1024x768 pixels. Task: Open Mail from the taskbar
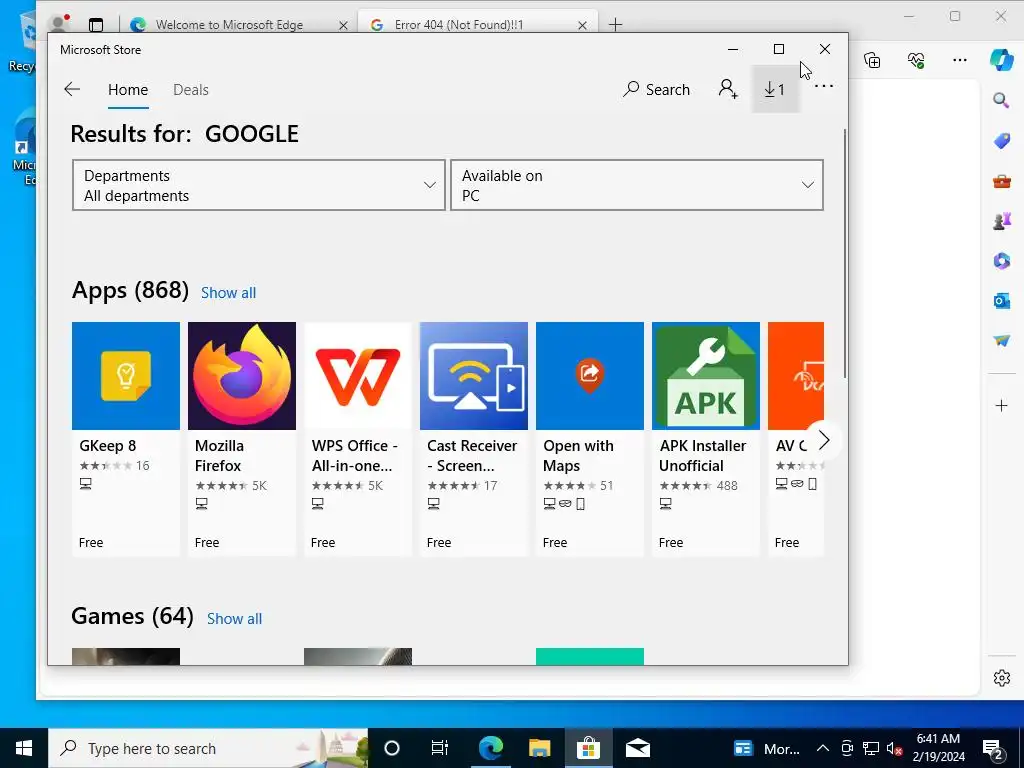[x=637, y=748]
